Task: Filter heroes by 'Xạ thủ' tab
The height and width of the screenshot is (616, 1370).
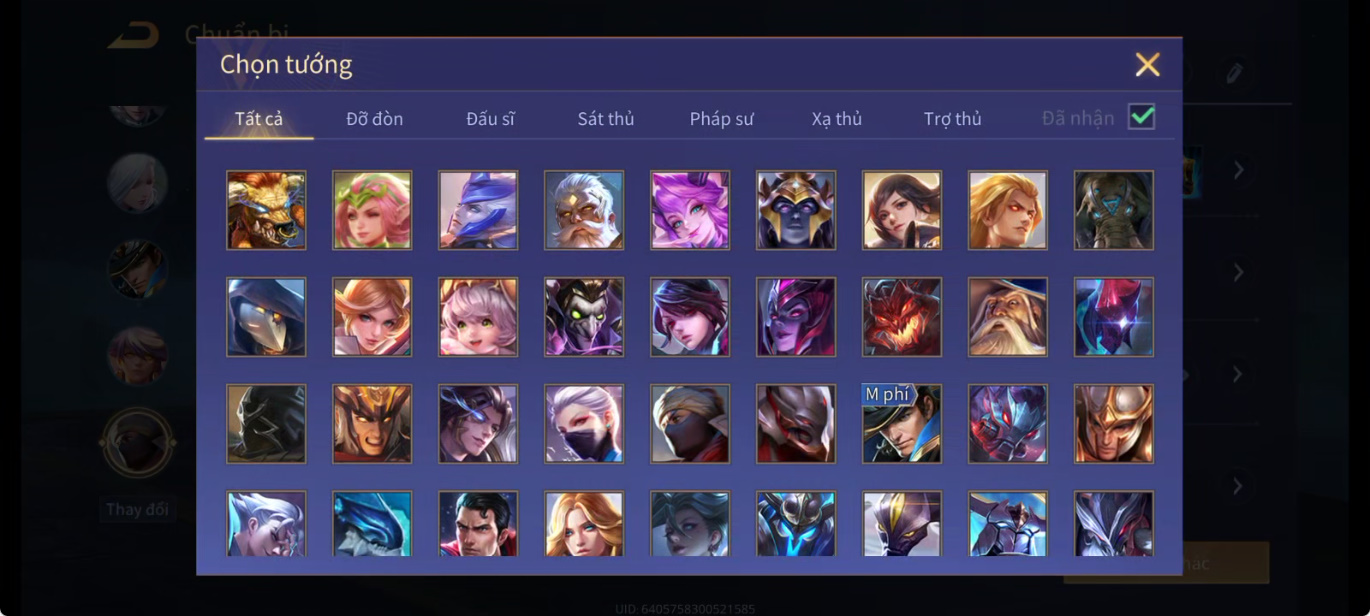Action: [x=837, y=119]
